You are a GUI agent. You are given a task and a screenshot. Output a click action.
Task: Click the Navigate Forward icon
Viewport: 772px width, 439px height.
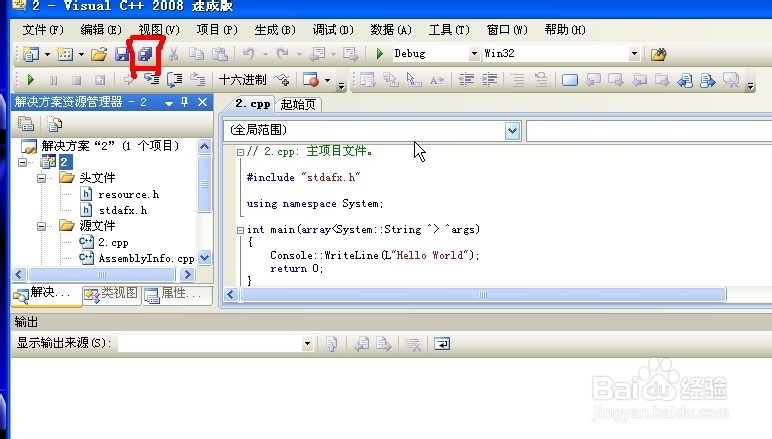point(351,54)
